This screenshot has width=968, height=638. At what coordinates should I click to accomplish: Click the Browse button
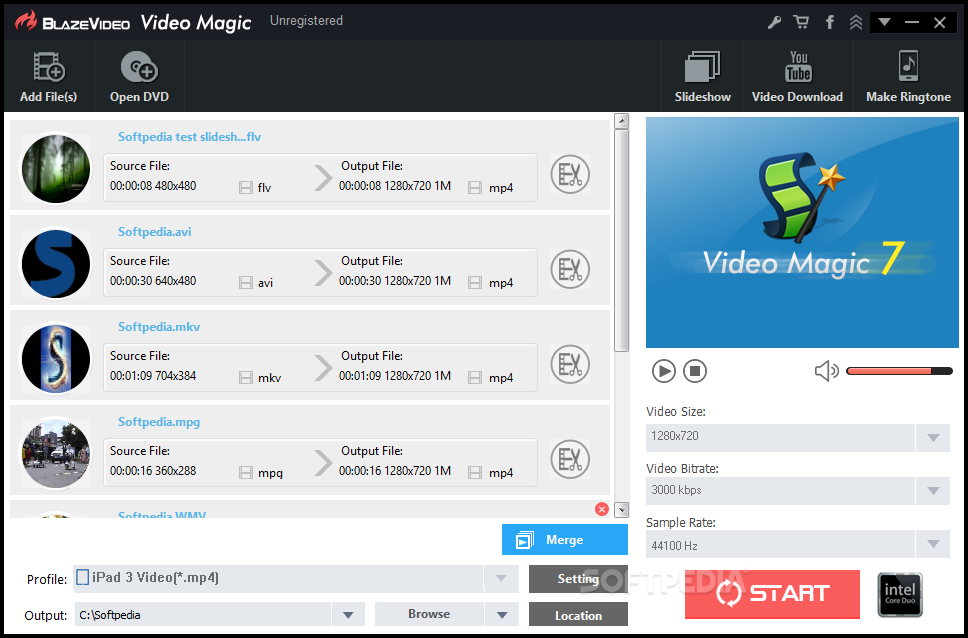[429, 614]
